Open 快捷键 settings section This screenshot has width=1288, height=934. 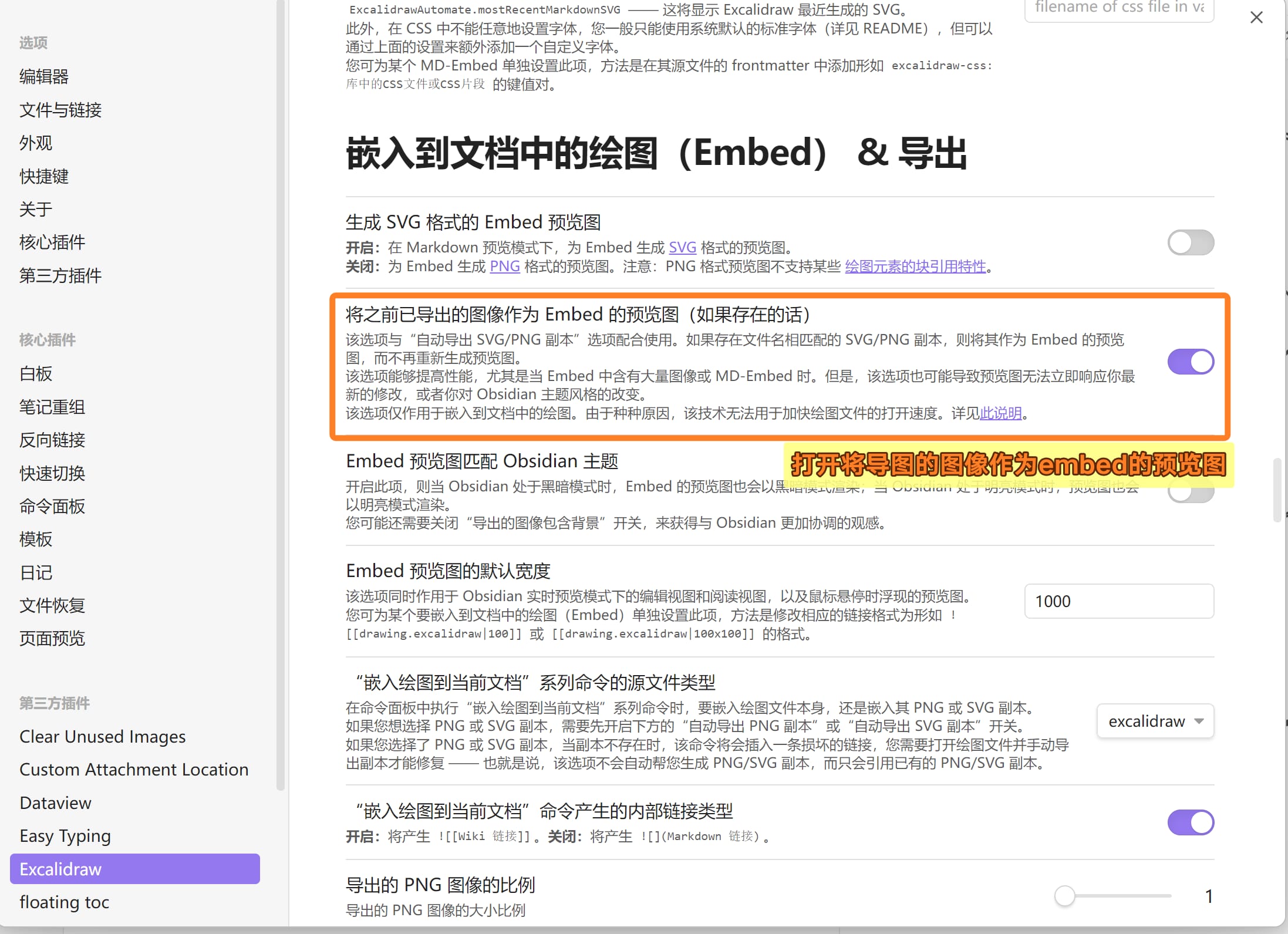coord(43,176)
